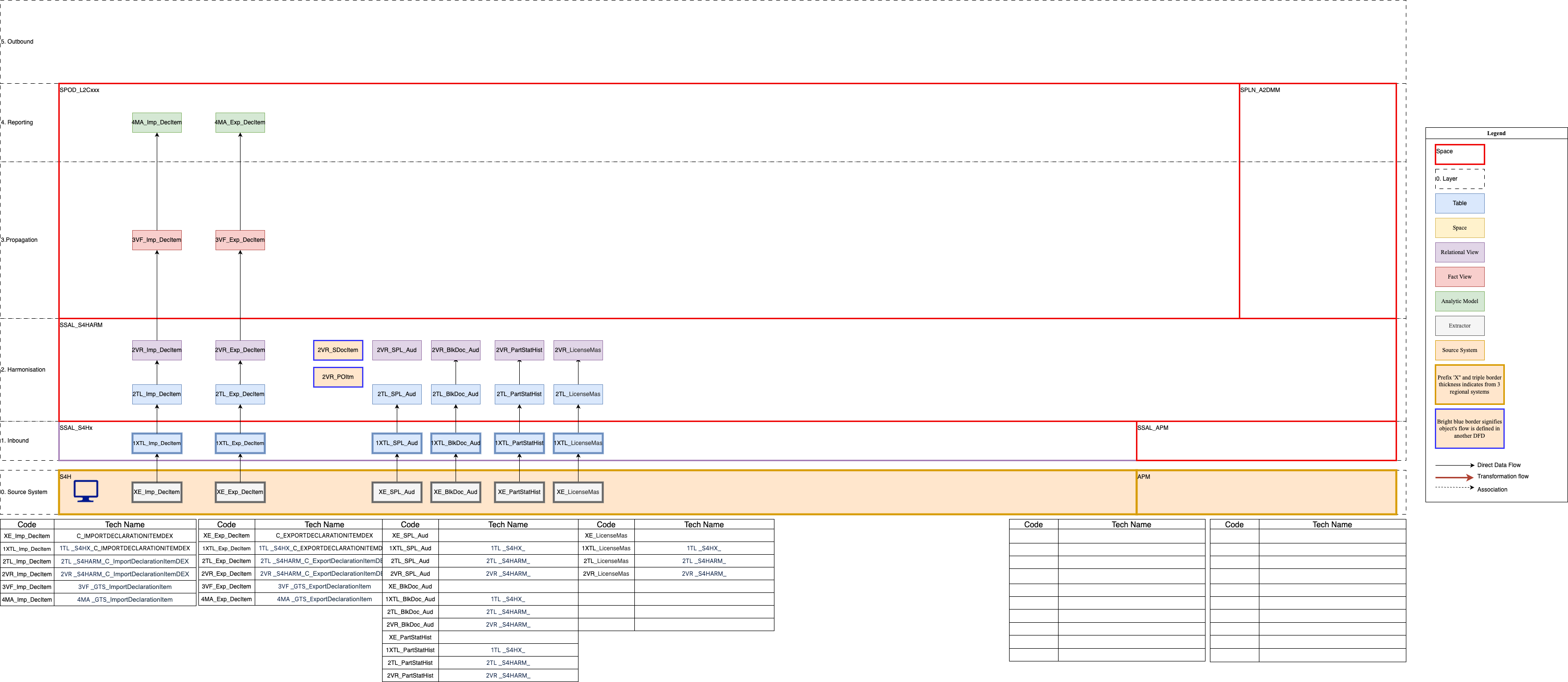
Task: Click the 3VF_Imp_DecItem fact view node
Action: [x=156, y=240]
